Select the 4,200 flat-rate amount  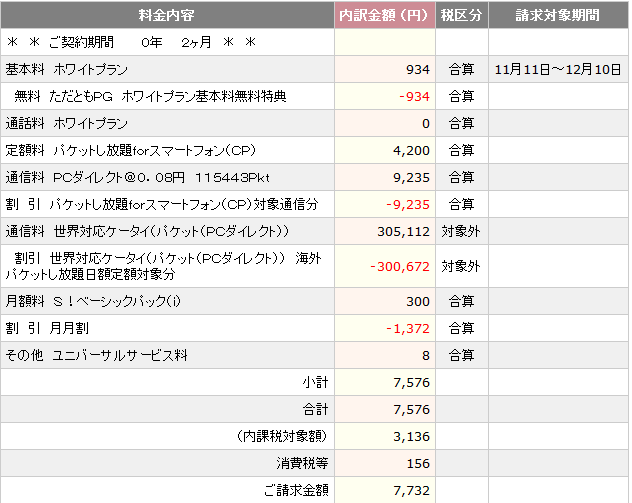[412, 151]
